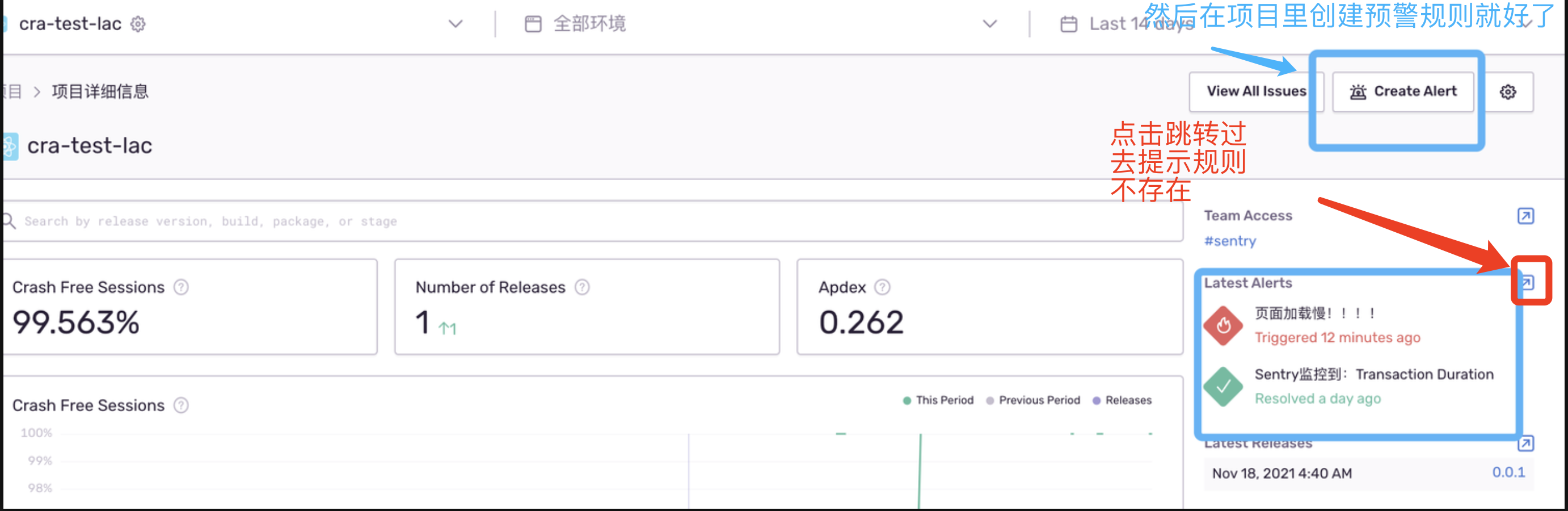This screenshot has width=1568, height=511.
Task: Show help for Crash Free Sessions chart
Action: pos(181,405)
